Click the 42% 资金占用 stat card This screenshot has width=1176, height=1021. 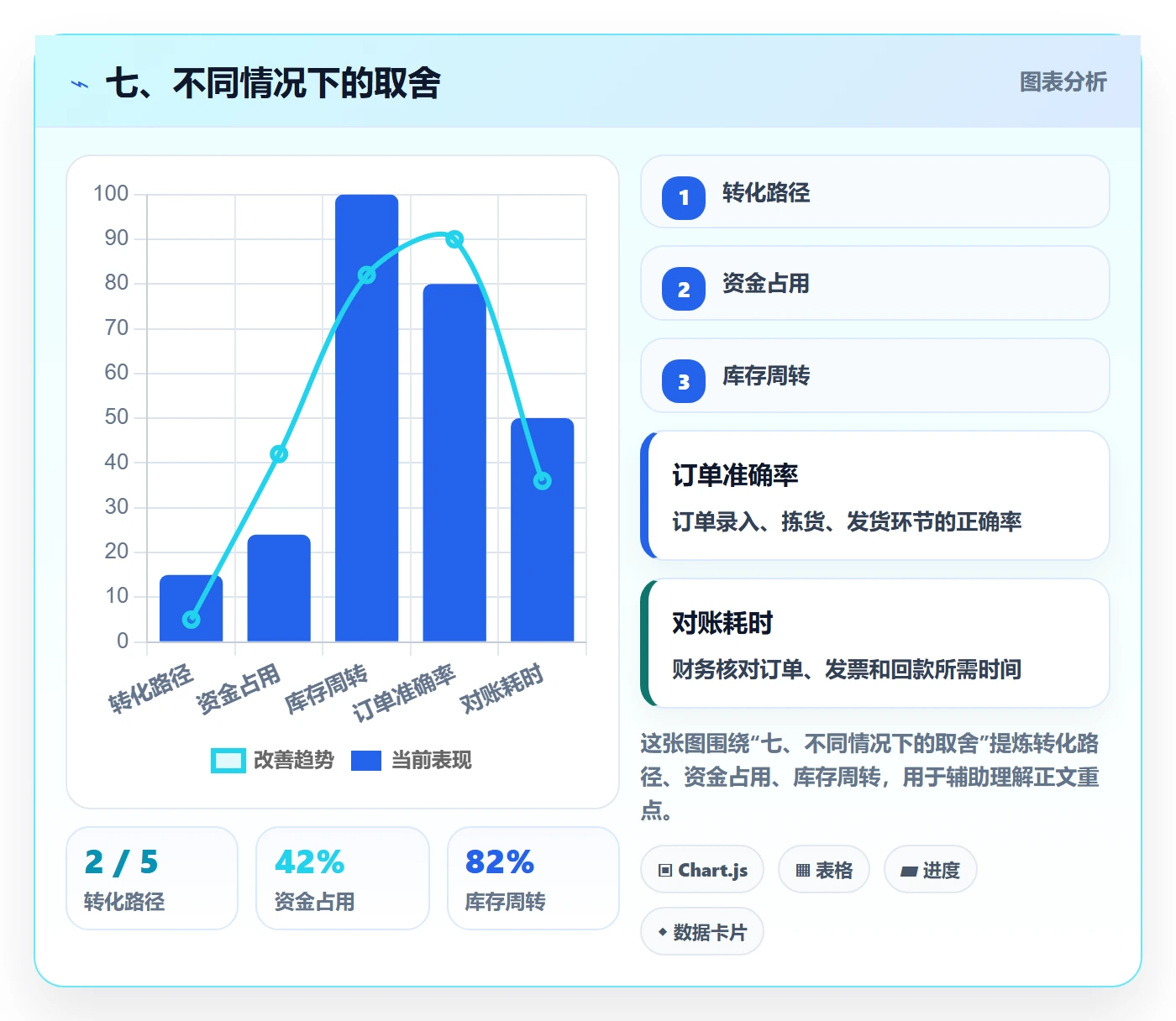[343, 878]
